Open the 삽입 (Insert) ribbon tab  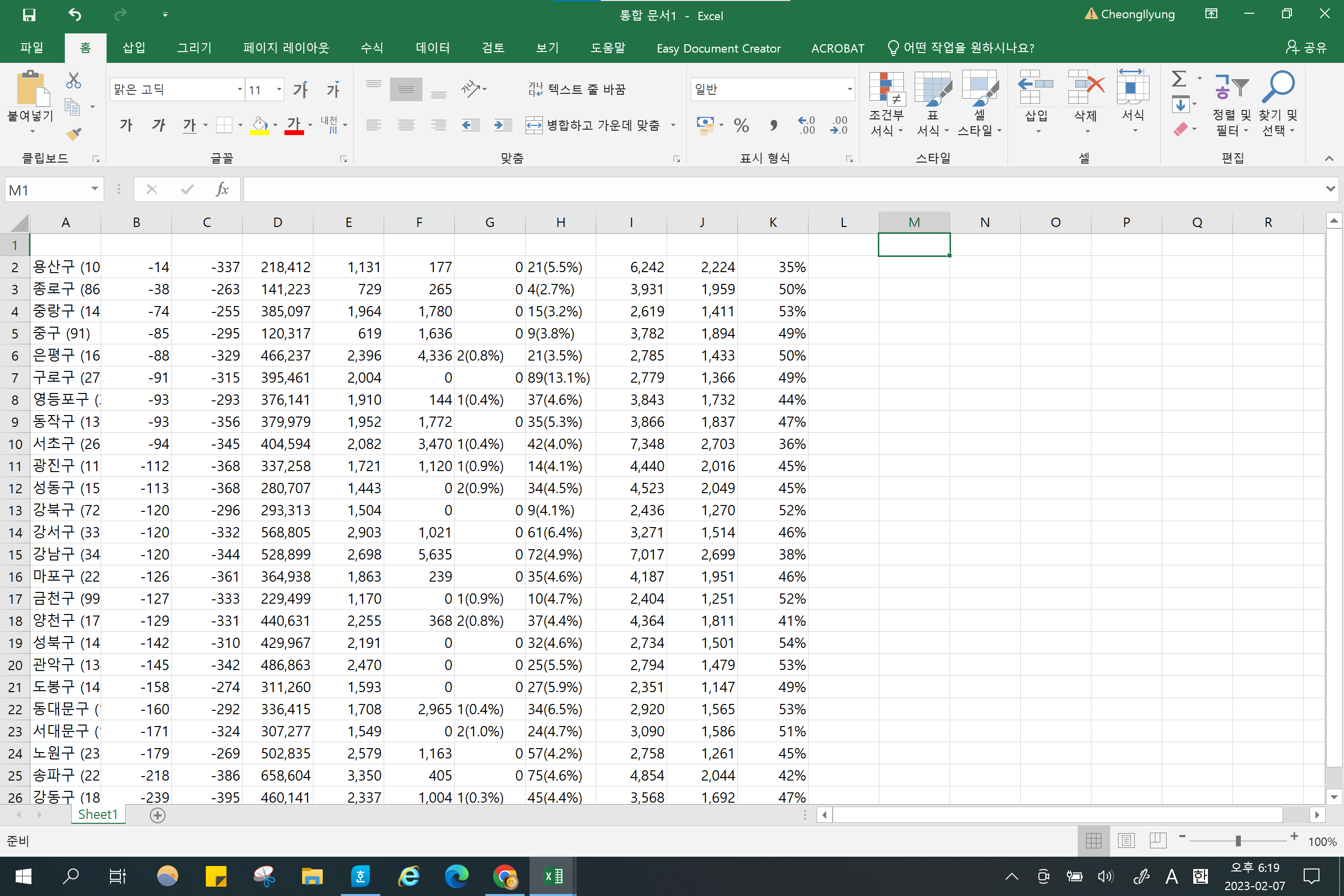click(134, 48)
